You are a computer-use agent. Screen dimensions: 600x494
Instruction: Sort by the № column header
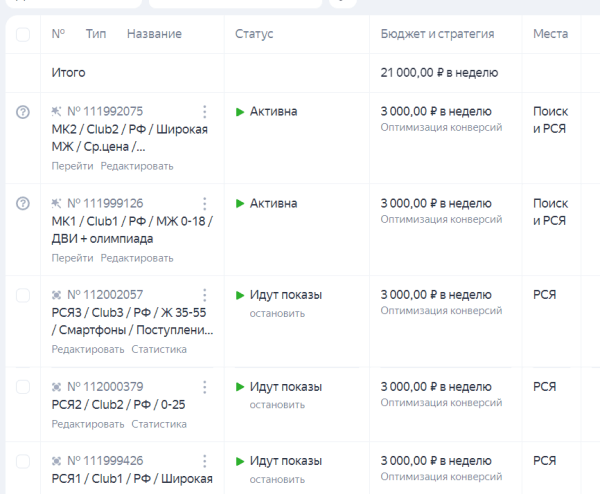[x=58, y=34]
